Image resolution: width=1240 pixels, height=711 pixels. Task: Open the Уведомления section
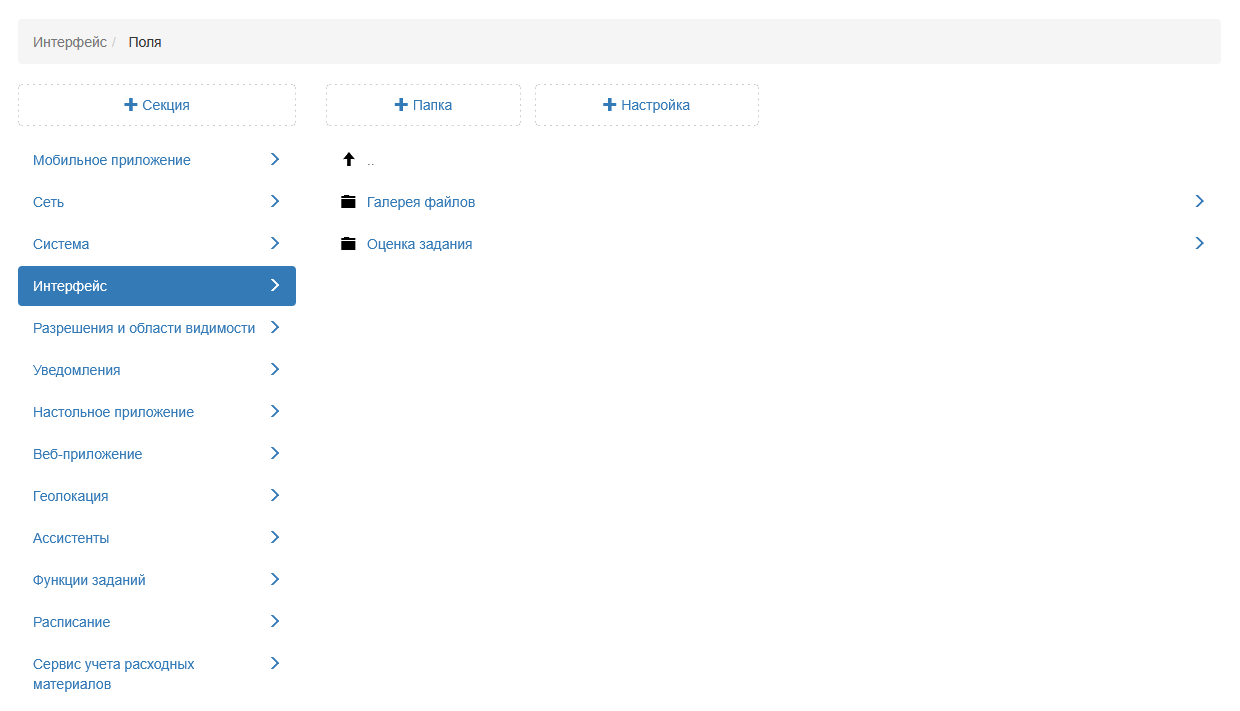click(x=77, y=370)
